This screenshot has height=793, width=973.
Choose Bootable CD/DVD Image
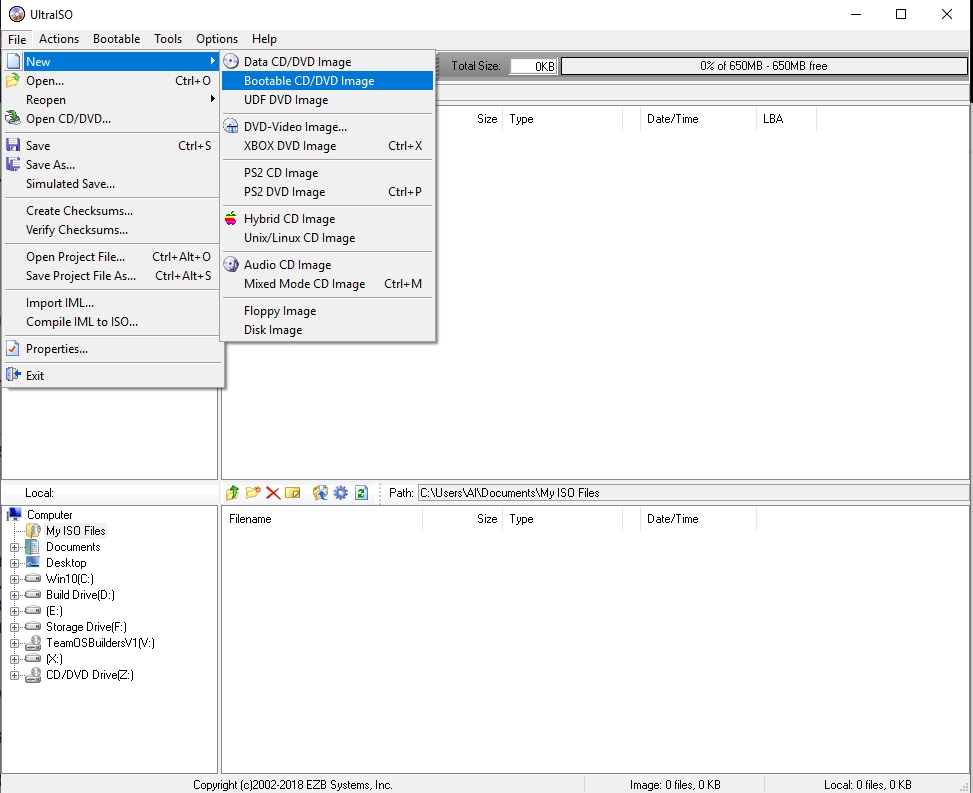327,81
